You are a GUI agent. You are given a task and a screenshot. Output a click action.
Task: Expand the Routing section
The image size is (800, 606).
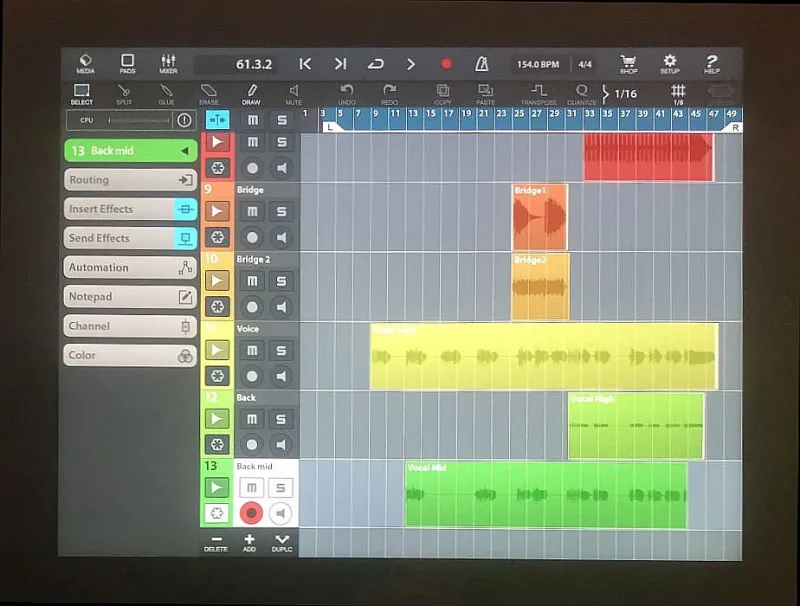pos(130,180)
